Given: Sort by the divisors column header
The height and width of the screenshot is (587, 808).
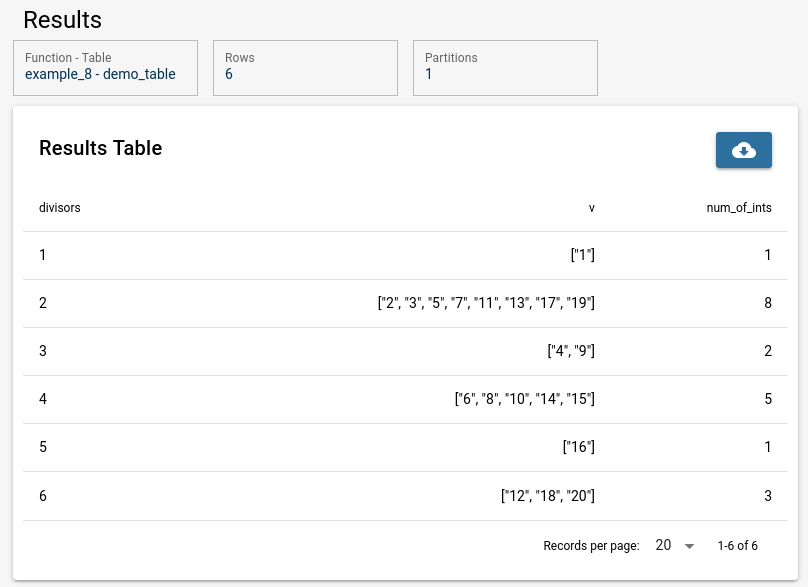Looking at the screenshot, I should 60,208.
